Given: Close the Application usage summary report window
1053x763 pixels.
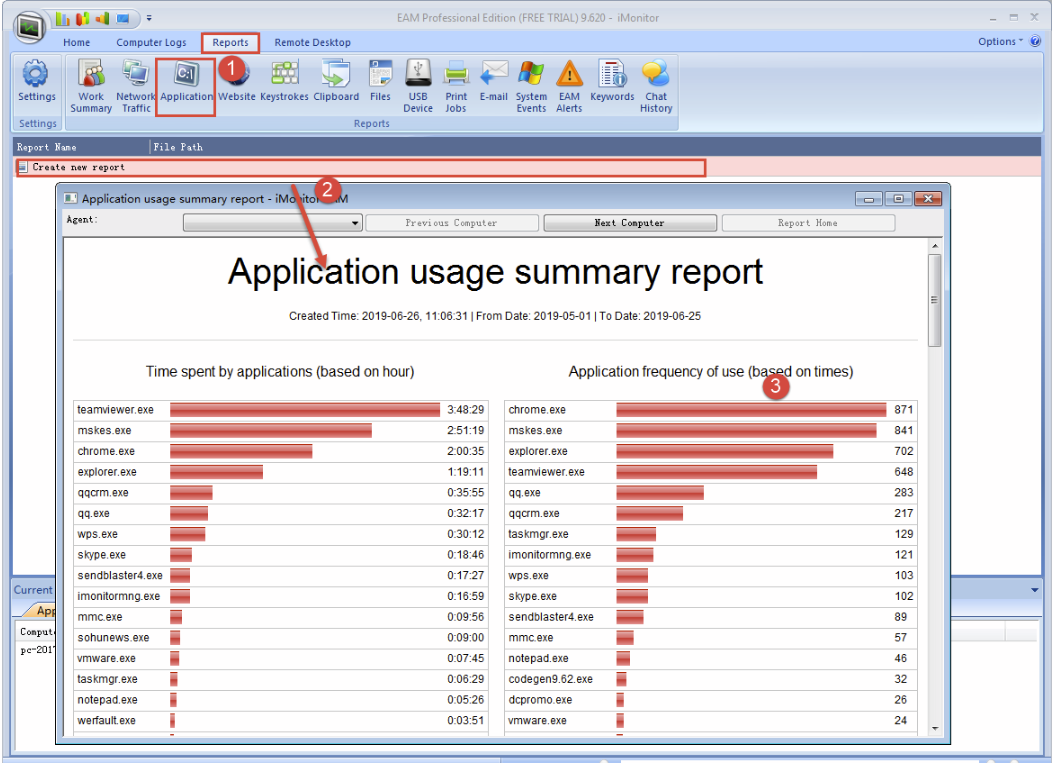Looking at the screenshot, I should (x=928, y=199).
